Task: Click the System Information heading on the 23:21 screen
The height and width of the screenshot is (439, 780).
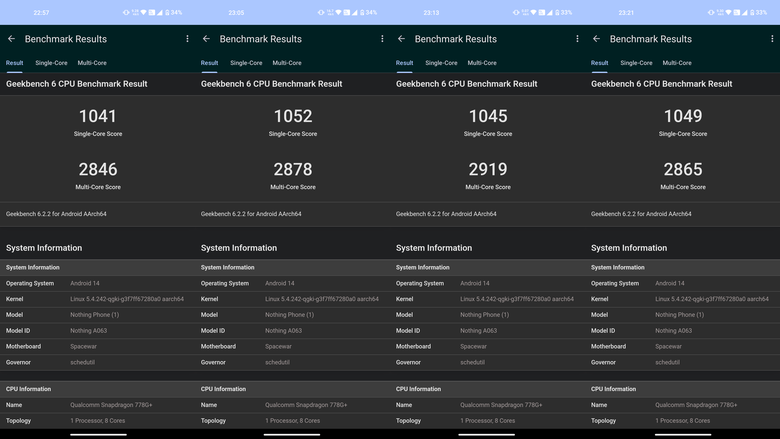Action: tap(629, 248)
